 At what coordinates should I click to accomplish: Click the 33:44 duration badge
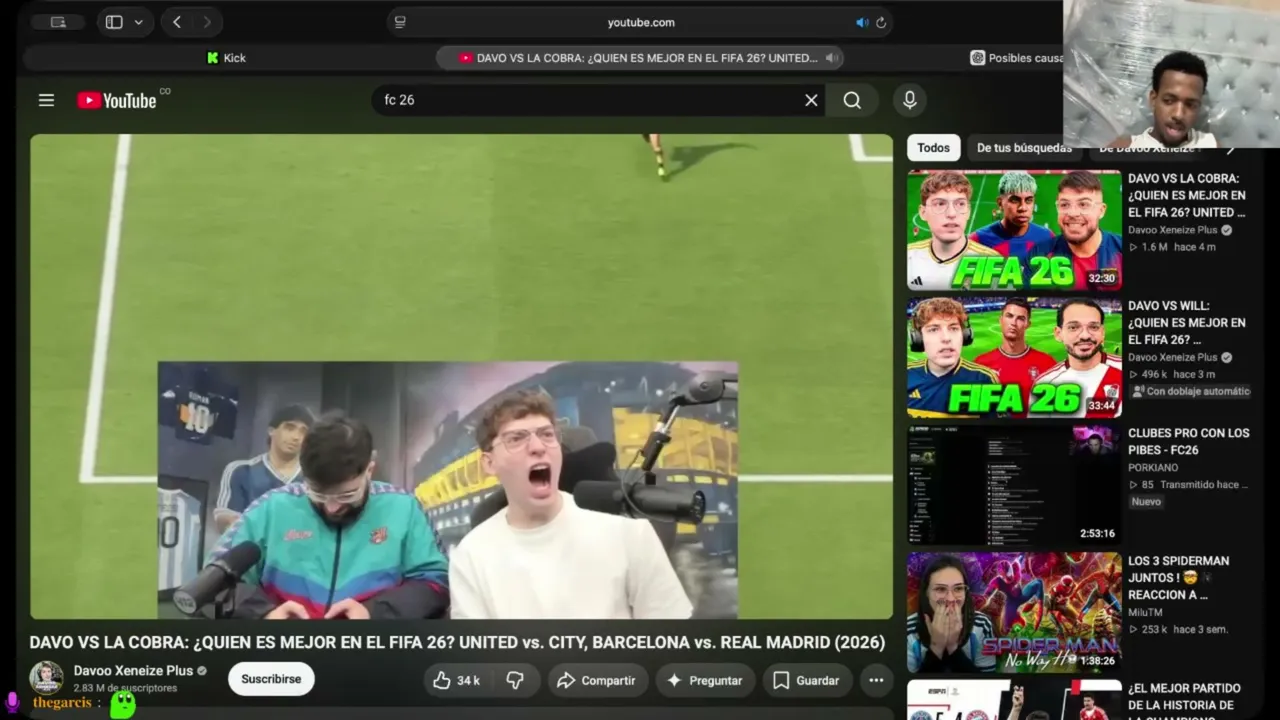(x=1101, y=406)
